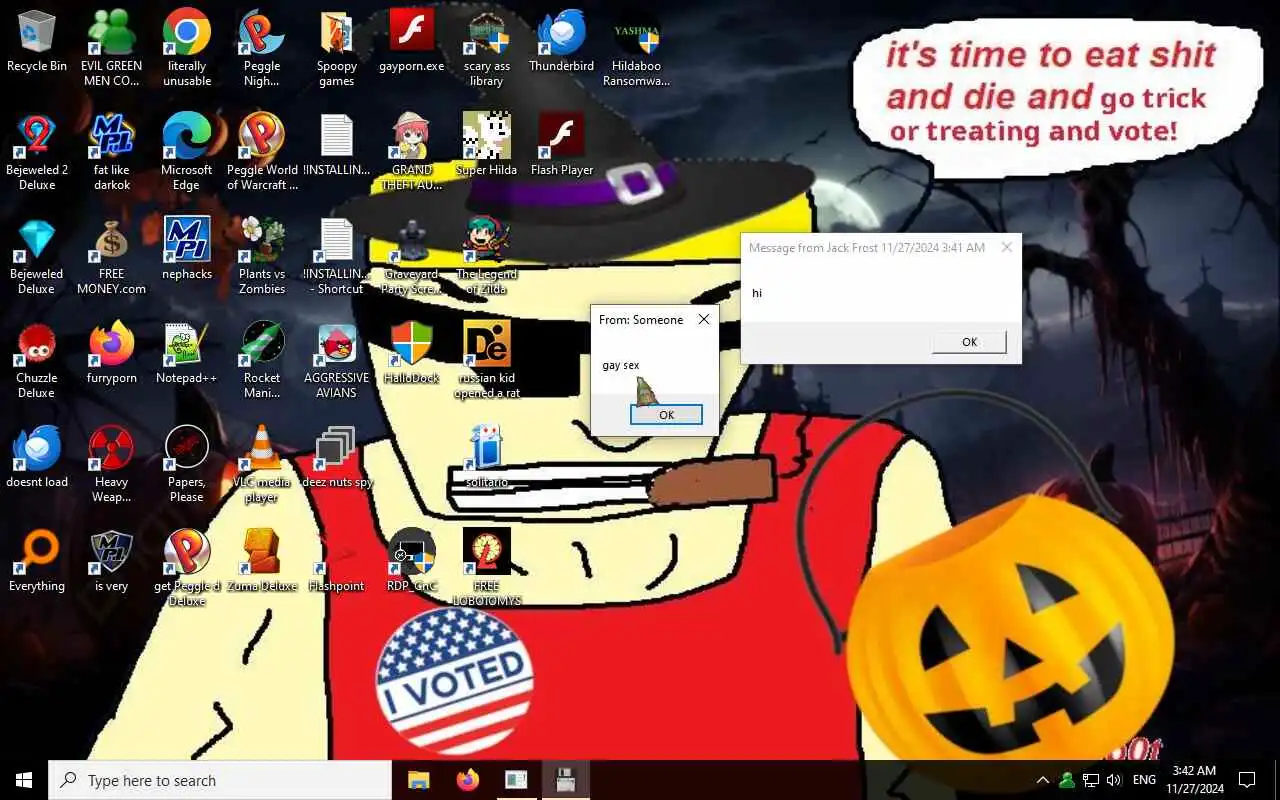Open the Super Hilda icon
The height and width of the screenshot is (800, 1280).
click(x=486, y=146)
